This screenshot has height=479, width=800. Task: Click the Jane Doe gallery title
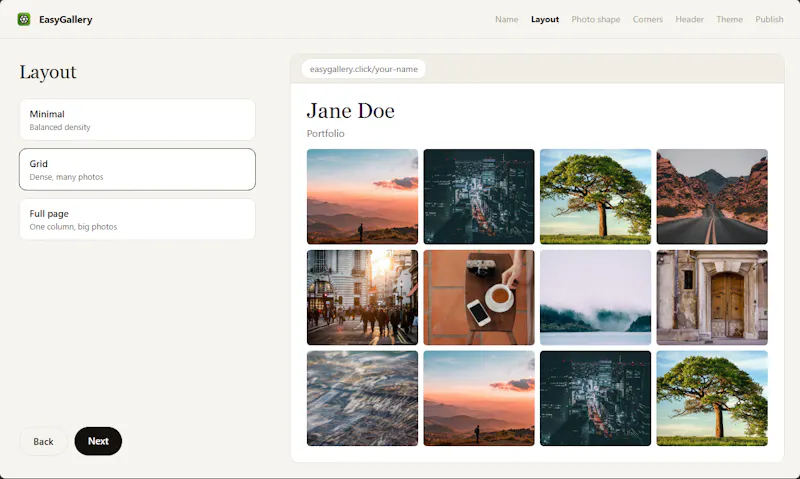coord(351,111)
